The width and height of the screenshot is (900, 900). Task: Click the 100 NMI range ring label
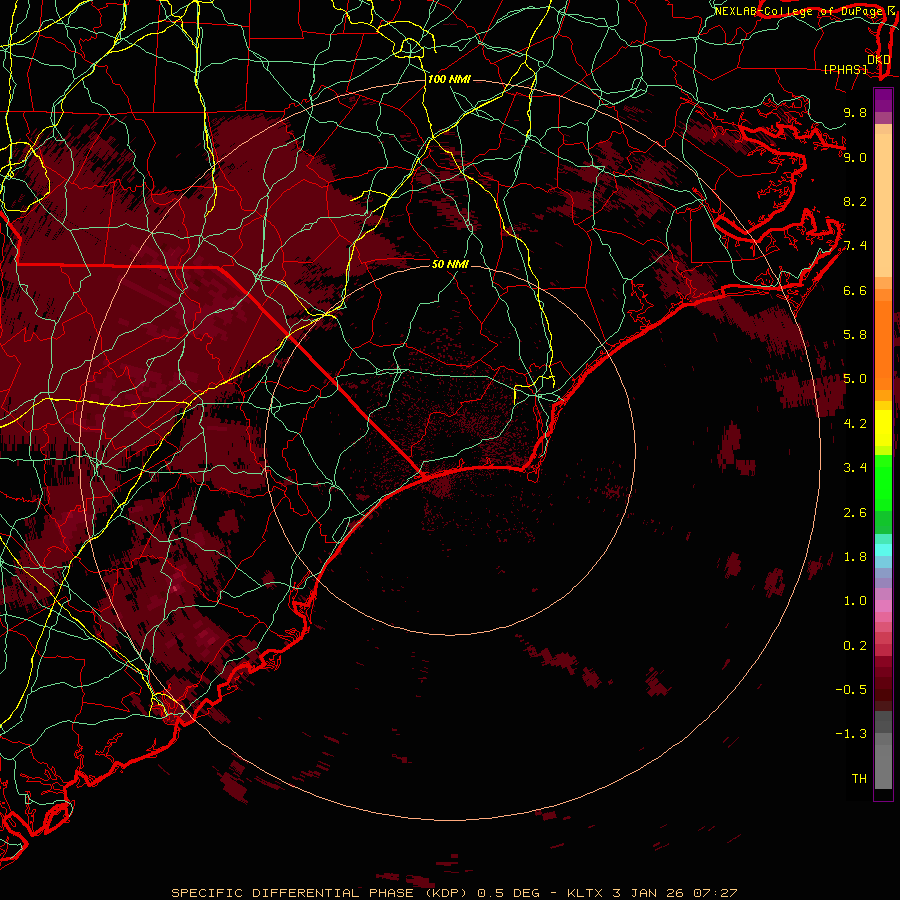tap(449, 79)
